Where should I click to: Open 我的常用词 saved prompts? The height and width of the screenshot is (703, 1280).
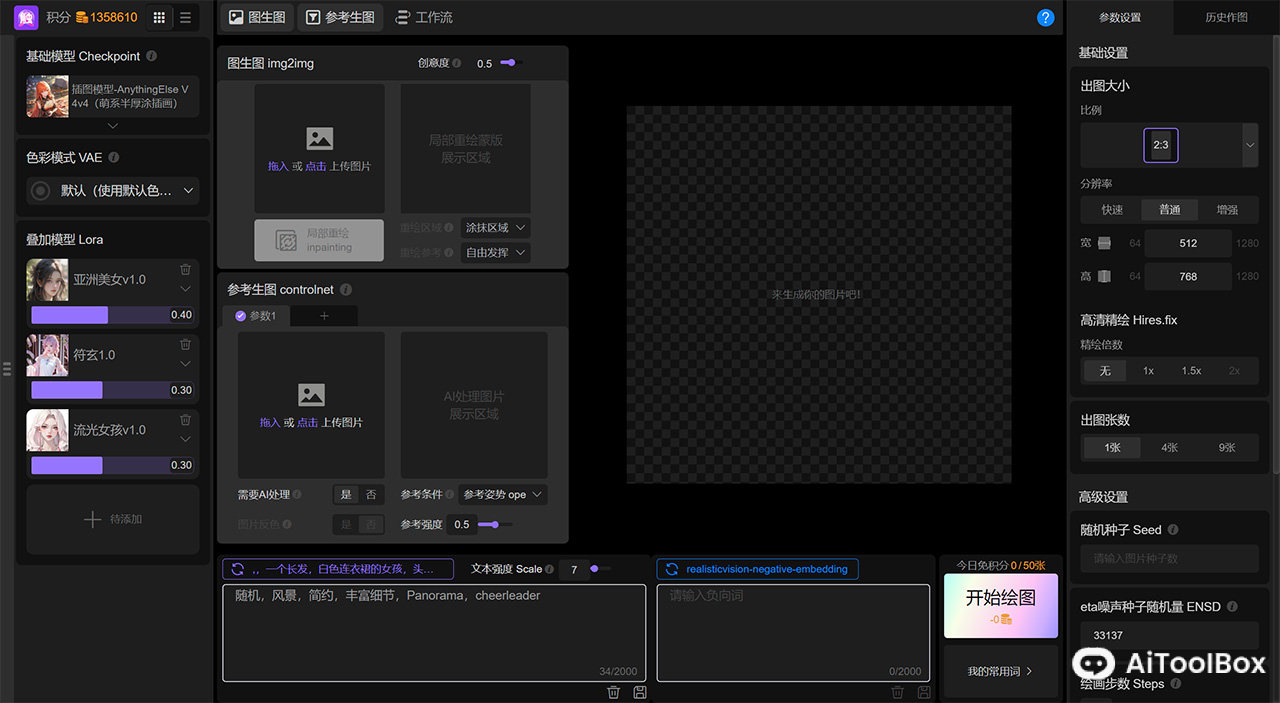point(1000,671)
